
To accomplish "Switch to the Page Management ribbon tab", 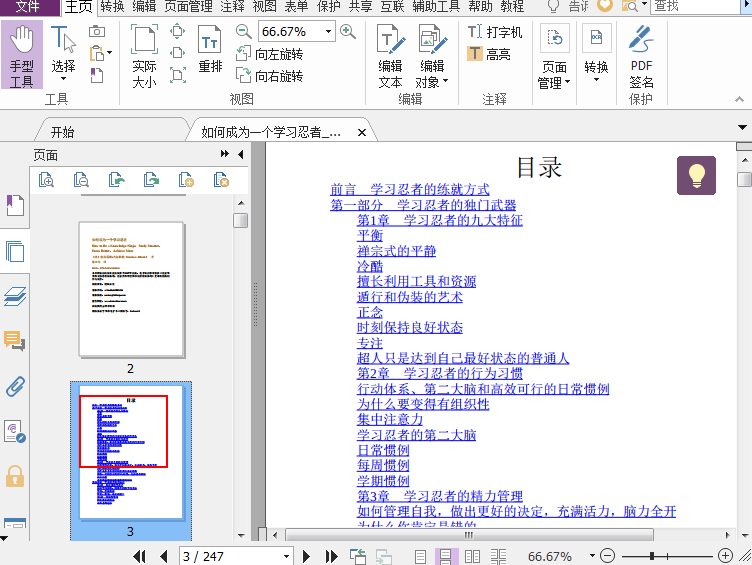I will [188, 6].
